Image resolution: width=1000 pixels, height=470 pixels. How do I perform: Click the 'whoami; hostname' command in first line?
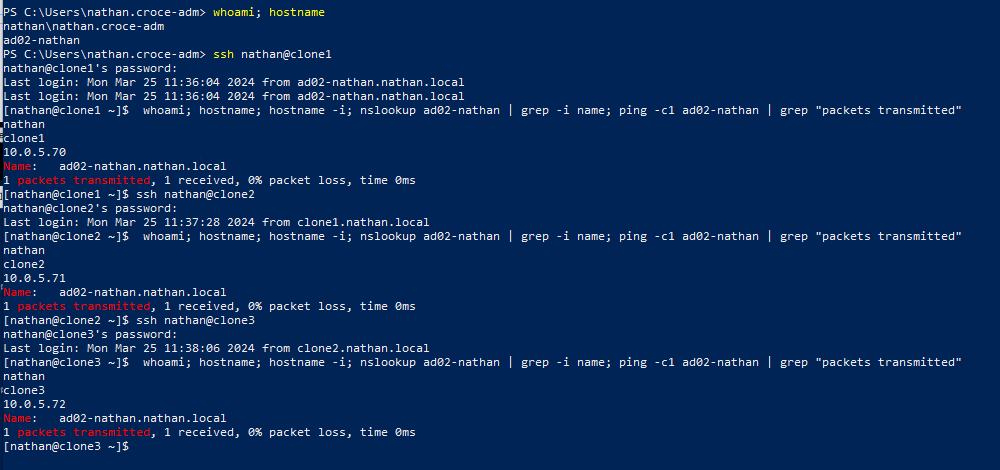[268, 13]
